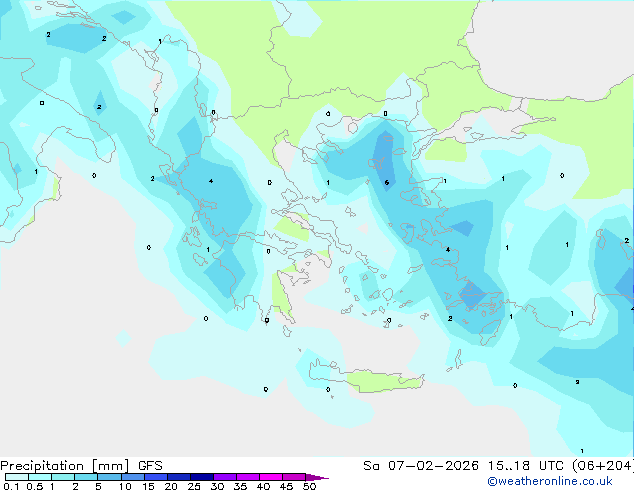634x490 pixels.
Task: Click the legend label "0.1"
Action: pos(11,486)
